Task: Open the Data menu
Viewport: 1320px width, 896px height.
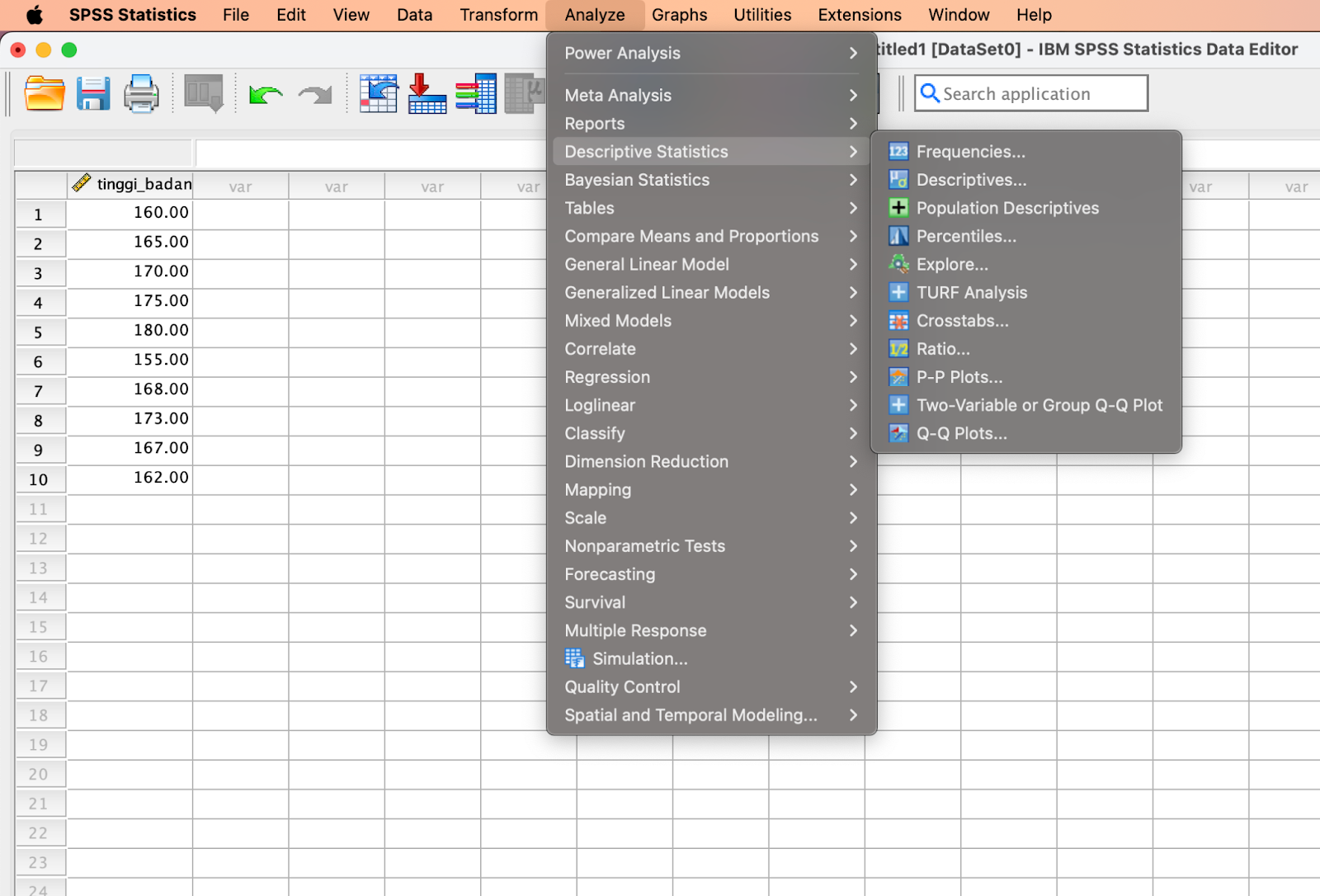Action: pyautogui.click(x=414, y=15)
